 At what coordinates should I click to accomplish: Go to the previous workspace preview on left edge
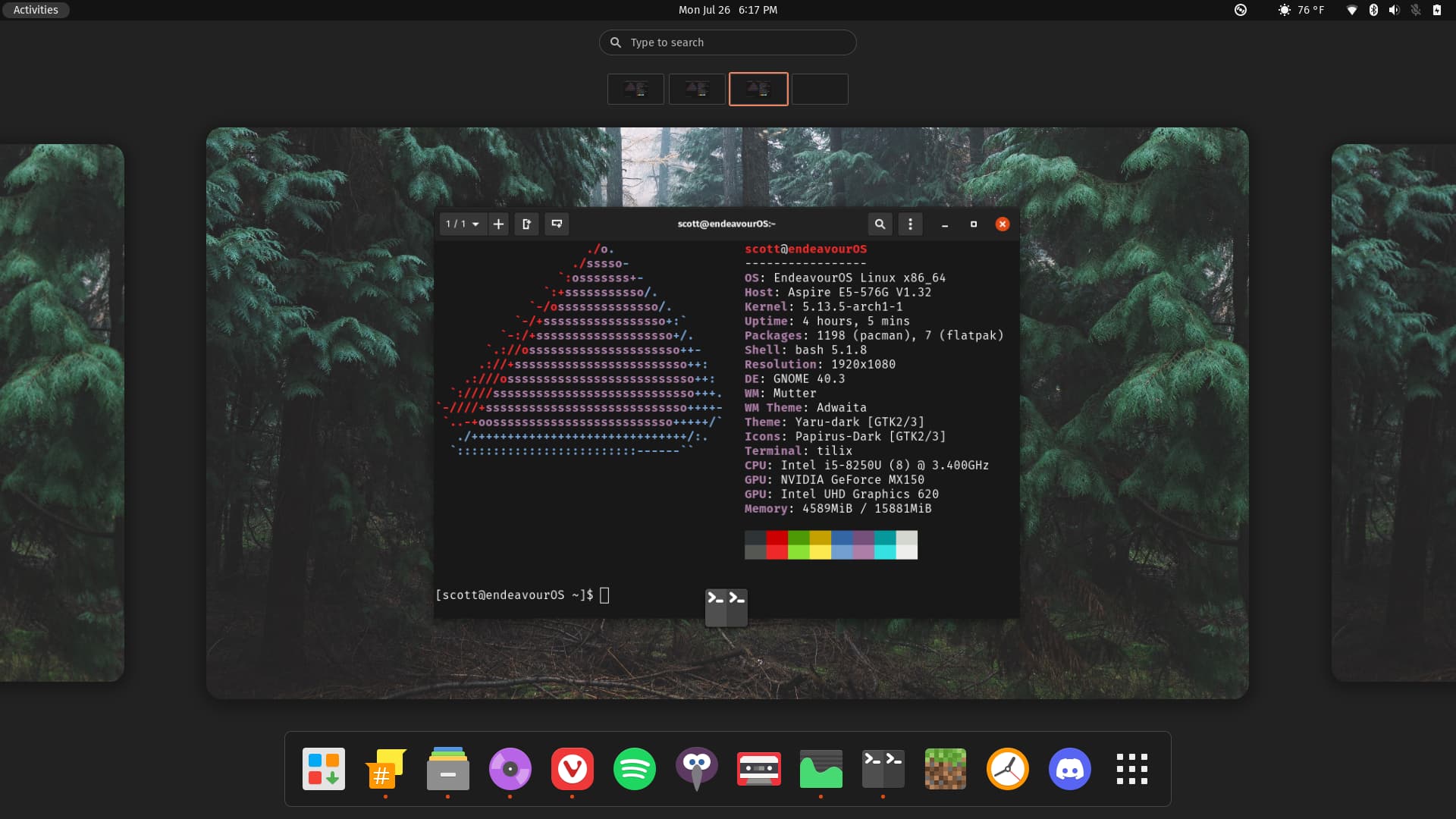click(x=61, y=413)
